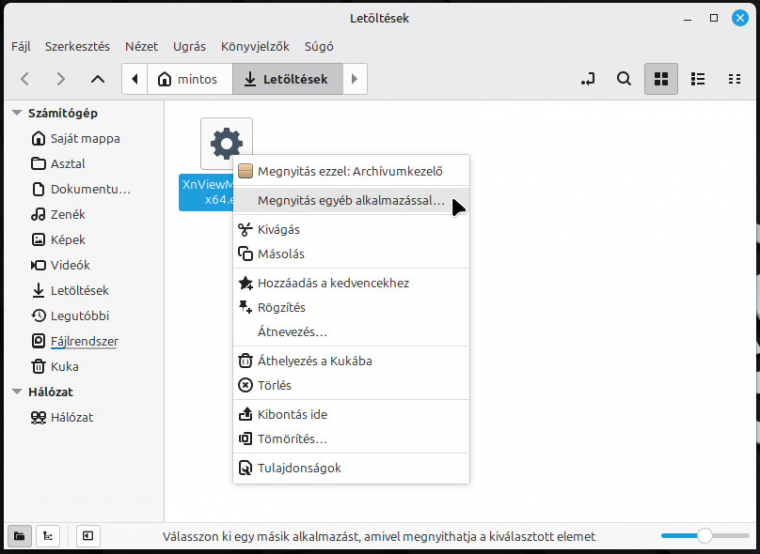Collapse the Hálózat section

coord(16,392)
